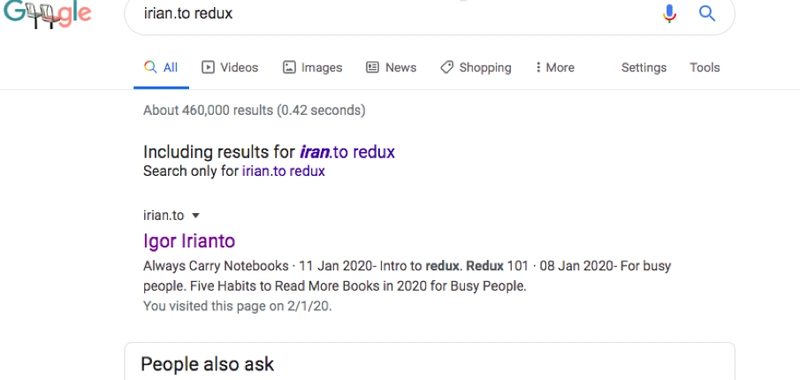Viewport: 800px width, 380px height.
Task: Click the three-dot More icon
Action: coord(538,67)
